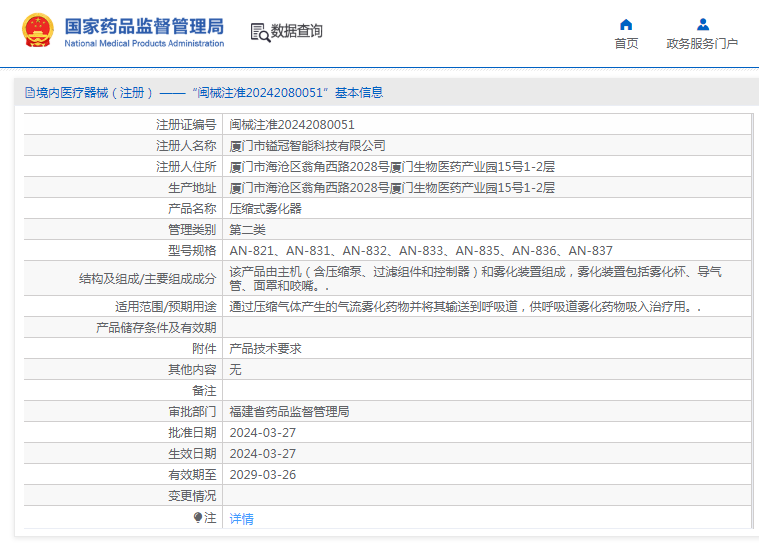Viewport: 759px width, 544px height.
Task: Click the 管理类别 label
Action: point(192,230)
